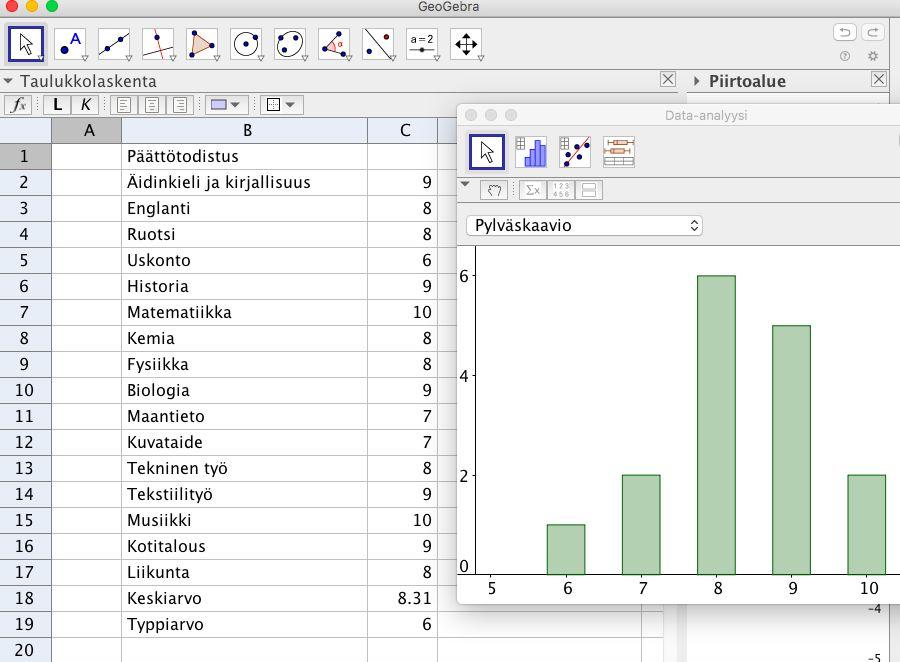The width and height of the screenshot is (900, 662).
Task: Select the Ellipse conic tool
Action: pos(290,44)
